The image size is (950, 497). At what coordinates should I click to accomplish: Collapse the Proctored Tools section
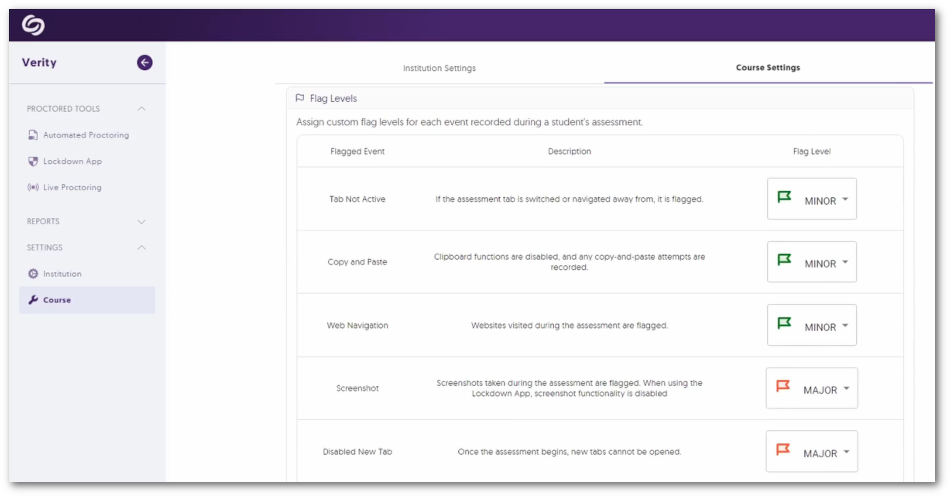point(141,109)
